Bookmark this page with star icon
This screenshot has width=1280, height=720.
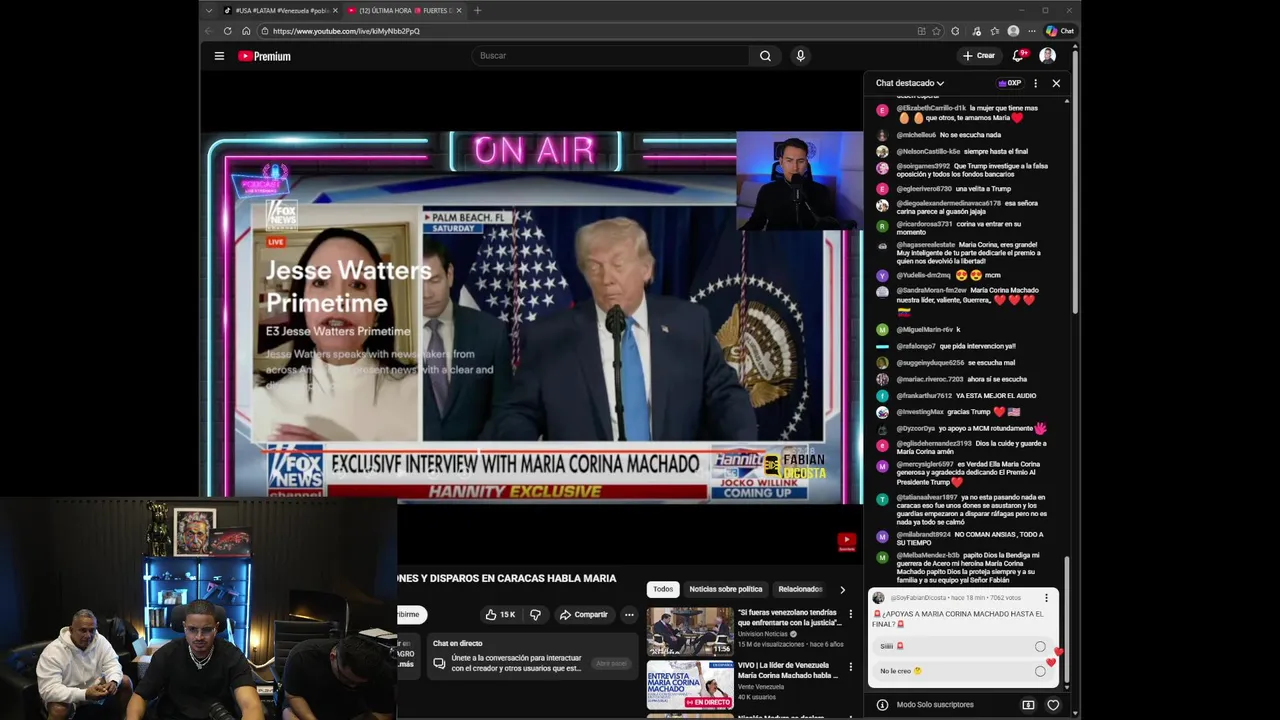936,31
